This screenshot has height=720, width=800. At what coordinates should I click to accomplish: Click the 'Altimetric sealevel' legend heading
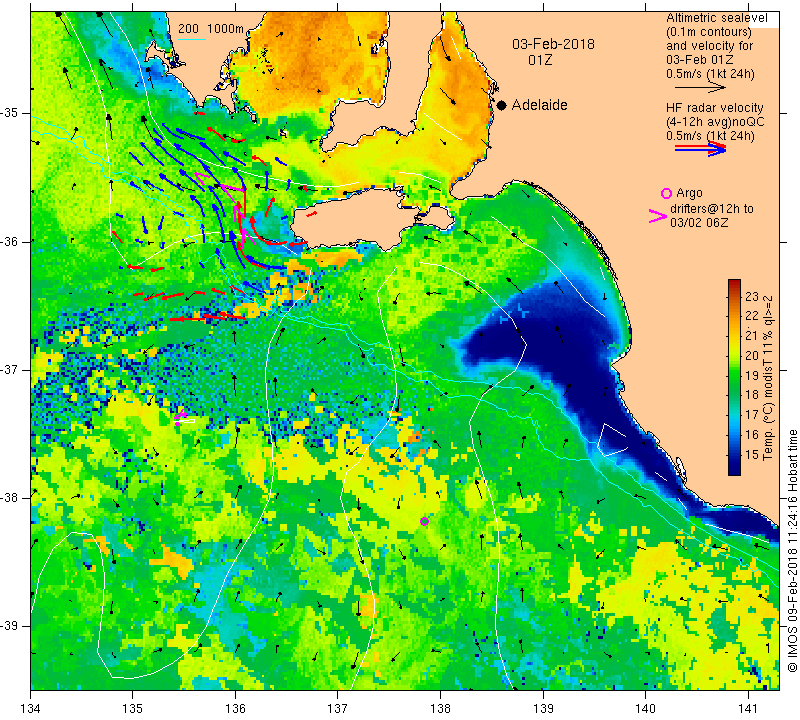point(716,18)
